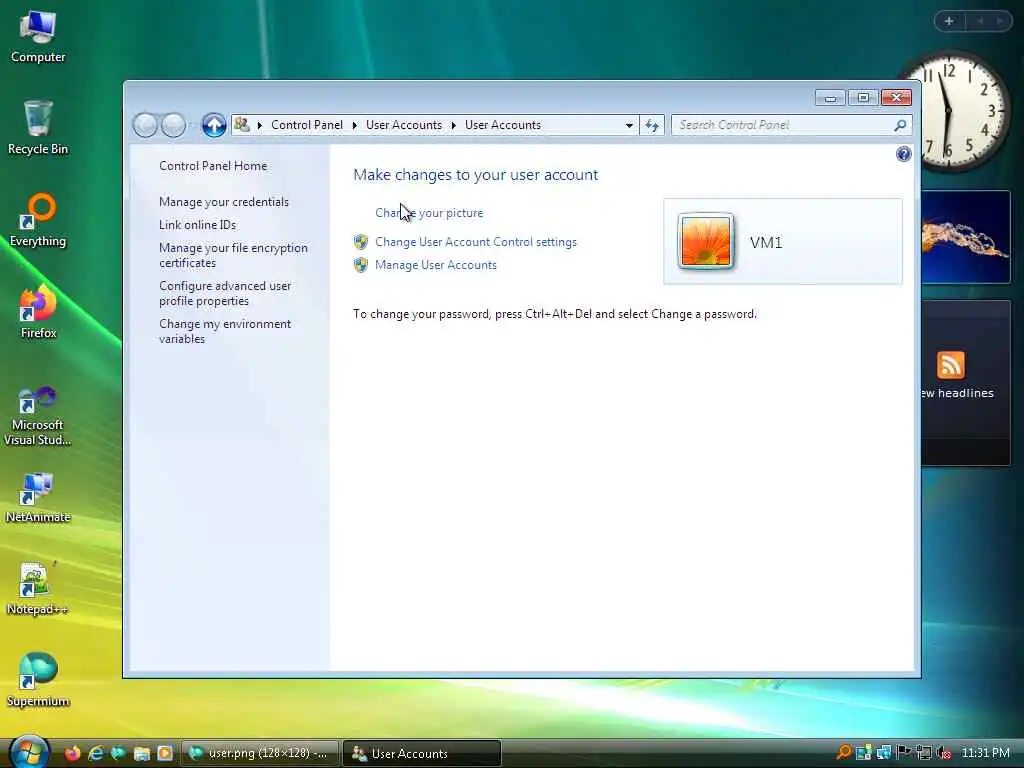Image resolution: width=1024 pixels, height=768 pixels.
Task: Select the Microsoft Visual Studio desktop shortcut
Action: click(38, 416)
